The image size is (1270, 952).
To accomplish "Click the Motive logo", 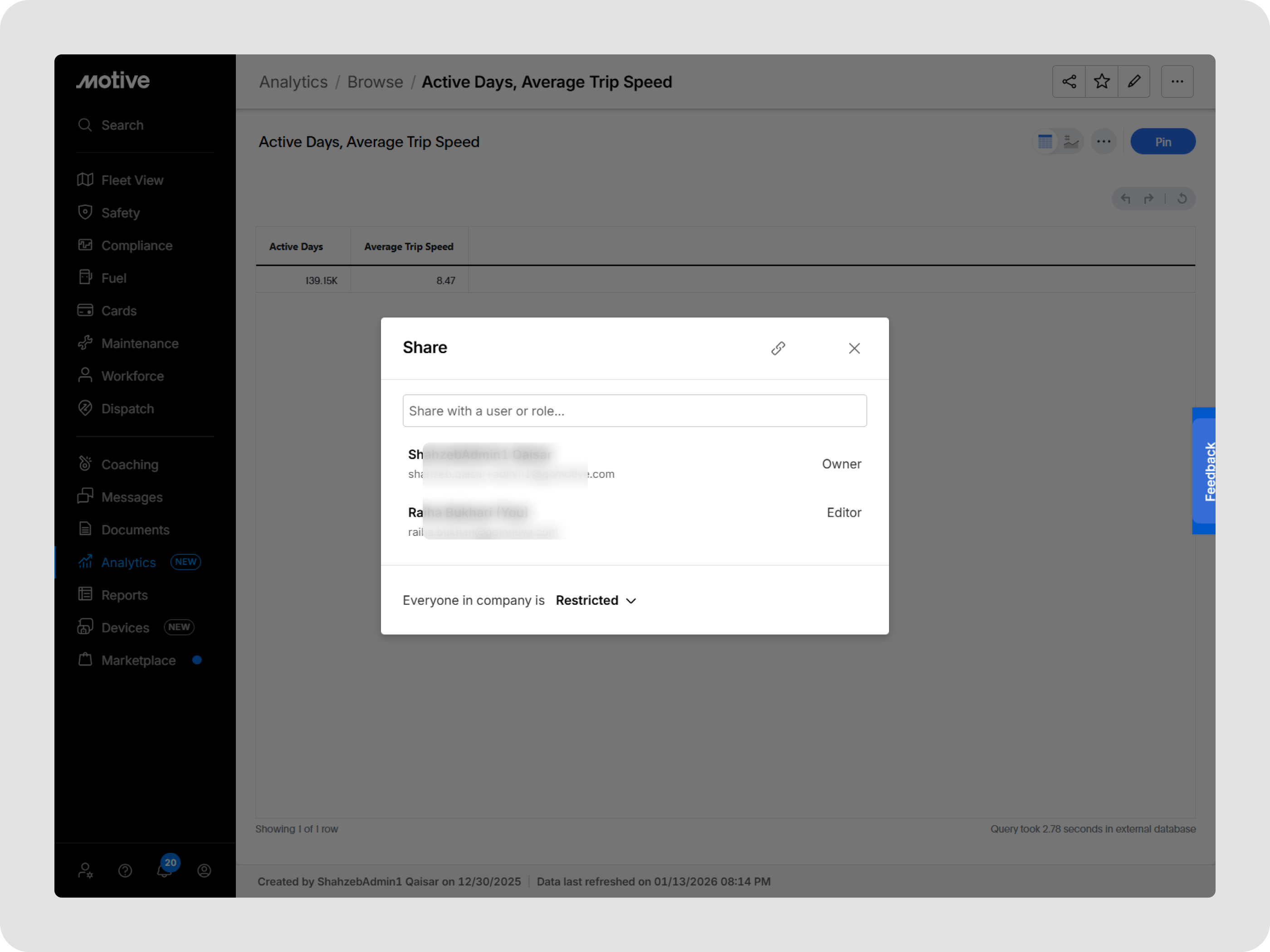I will (112, 80).
